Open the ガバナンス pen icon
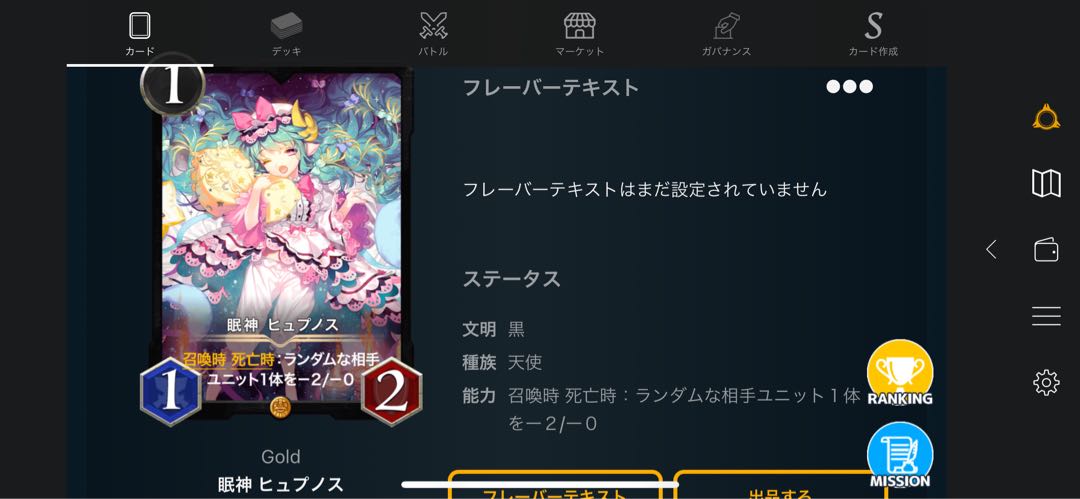1080x499 pixels. pyautogui.click(x=726, y=34)
